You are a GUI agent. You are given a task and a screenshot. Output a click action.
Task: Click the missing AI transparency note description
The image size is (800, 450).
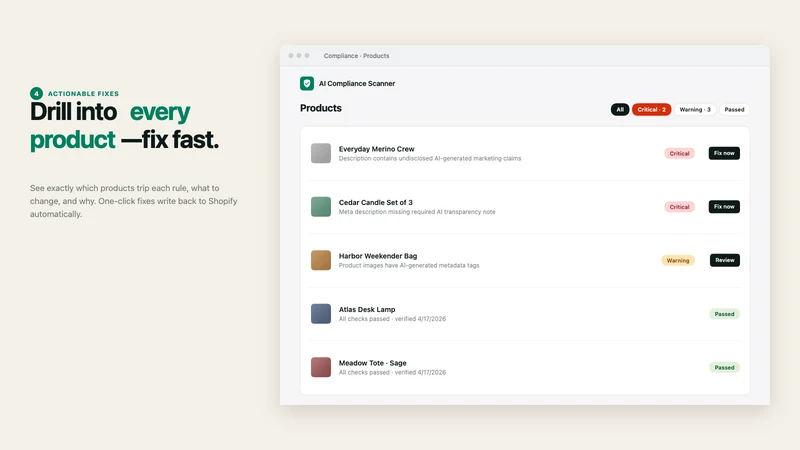(x=417, y=212)
